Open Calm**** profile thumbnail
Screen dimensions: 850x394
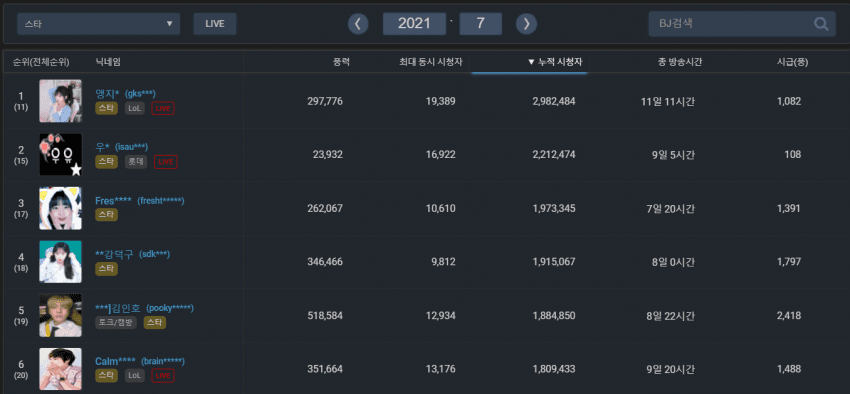60,369
